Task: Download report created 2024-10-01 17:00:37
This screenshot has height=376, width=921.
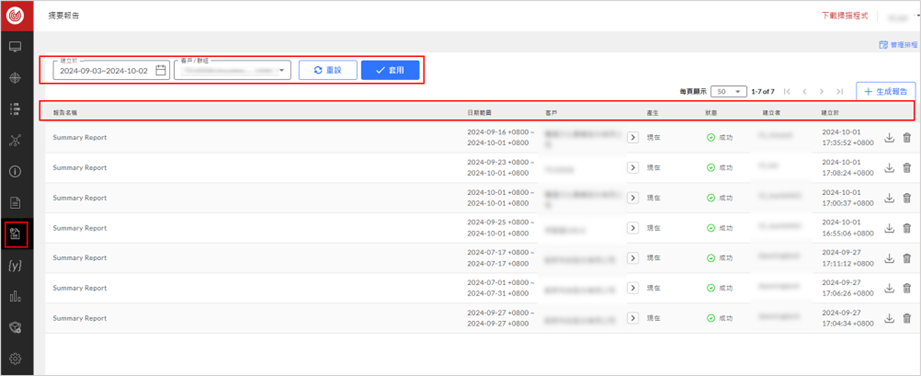Action: 889,198
